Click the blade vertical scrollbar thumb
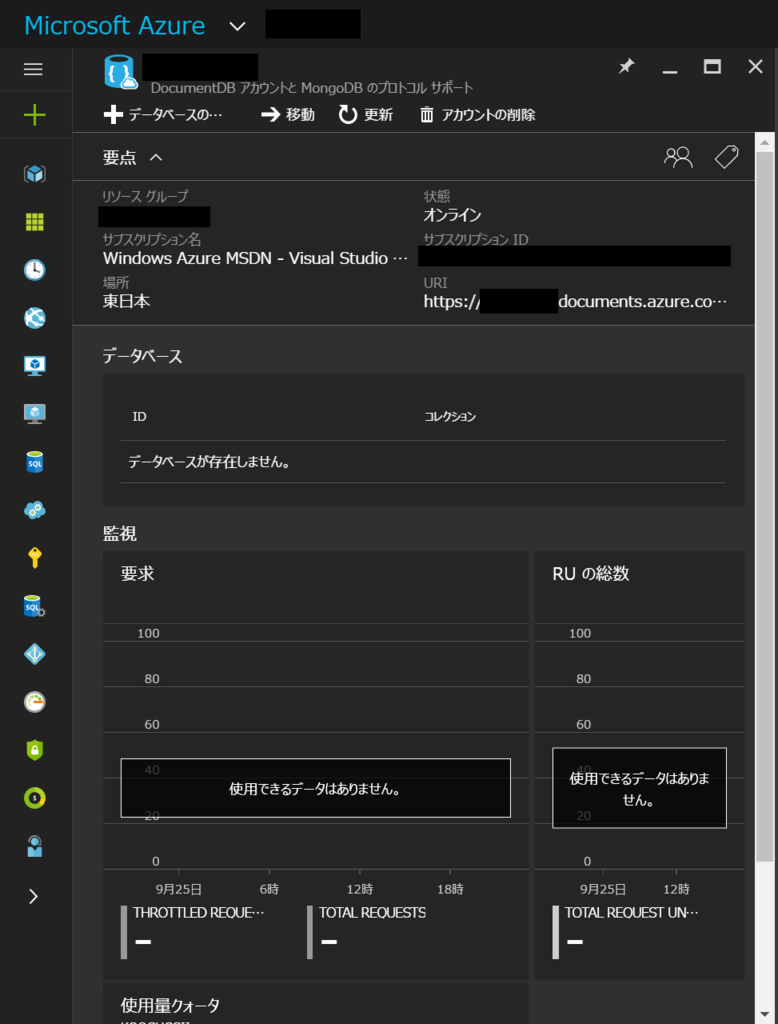Viewport: 778px width, 1024px height. pos(764,506)
